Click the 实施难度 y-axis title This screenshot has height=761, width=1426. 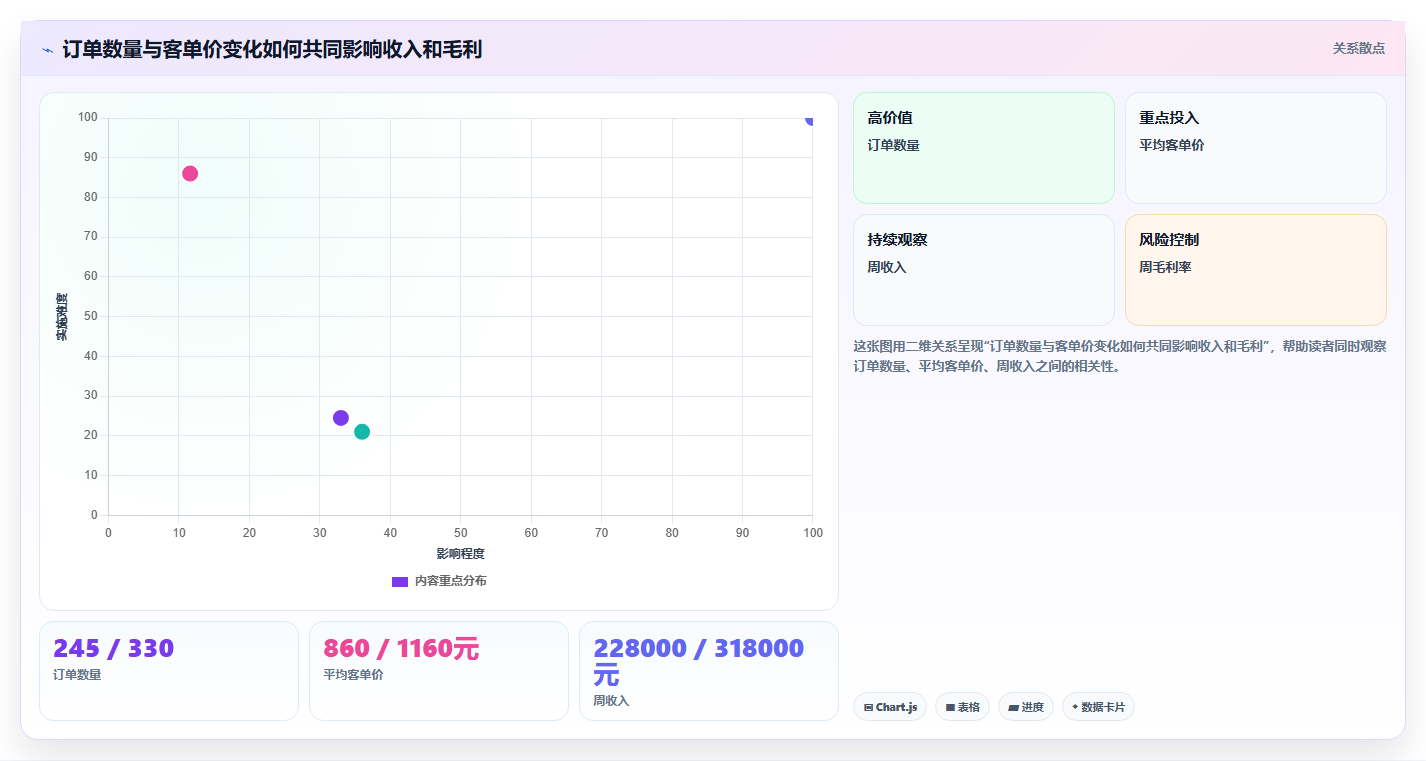click(x=61, y=317)
